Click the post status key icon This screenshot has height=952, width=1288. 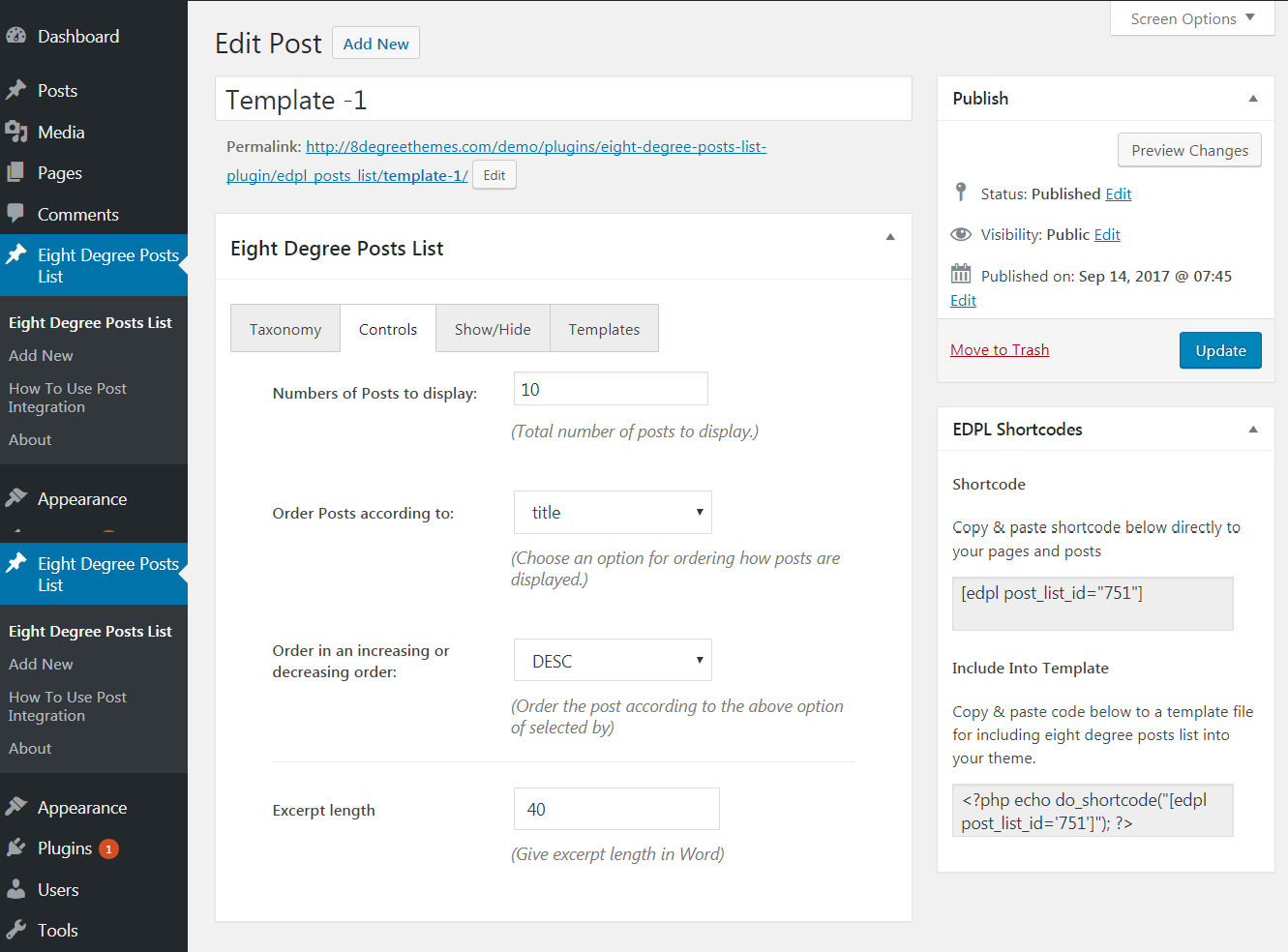coord(961,193)
